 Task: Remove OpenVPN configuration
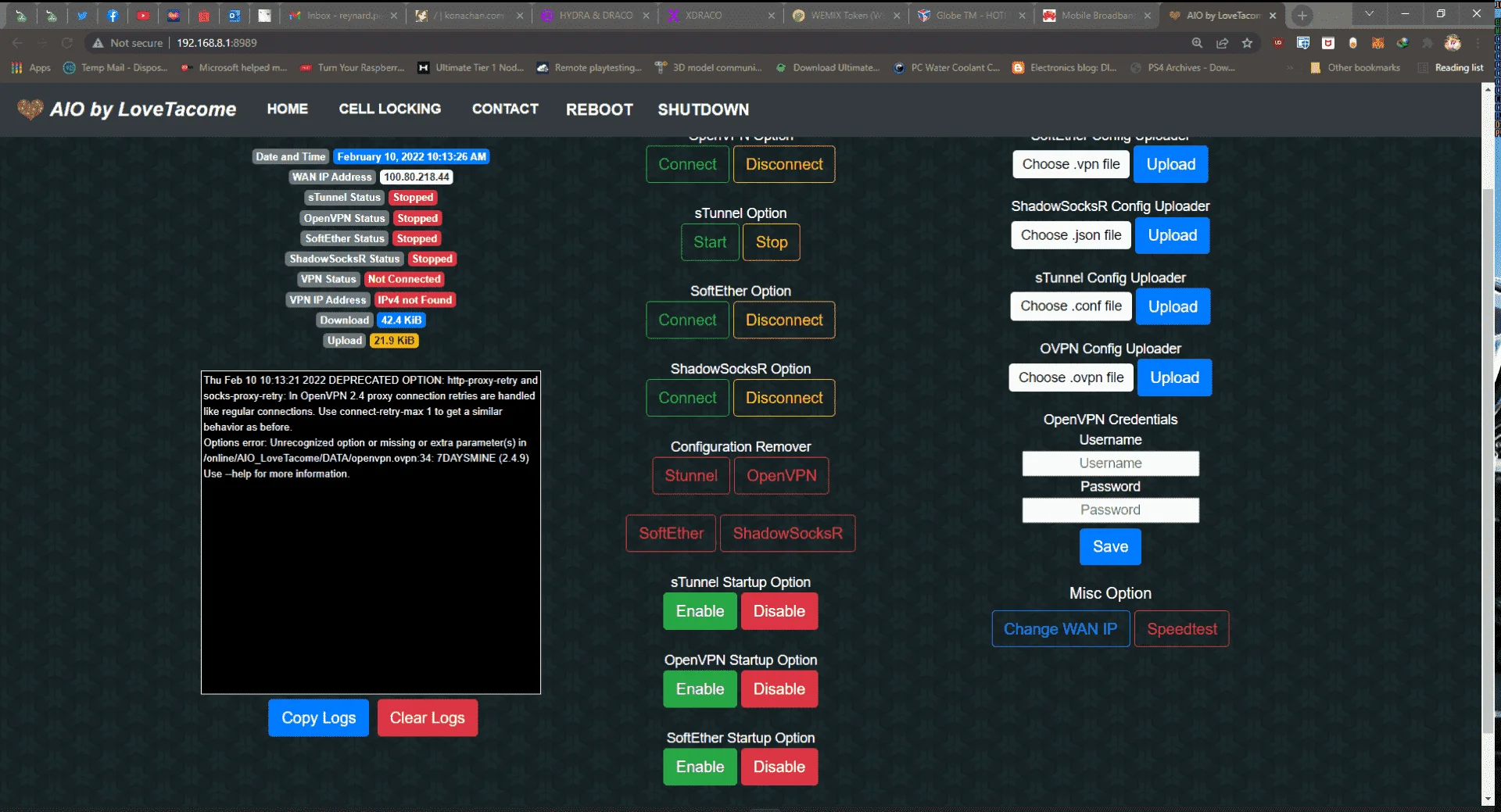[x=781, y=475]
